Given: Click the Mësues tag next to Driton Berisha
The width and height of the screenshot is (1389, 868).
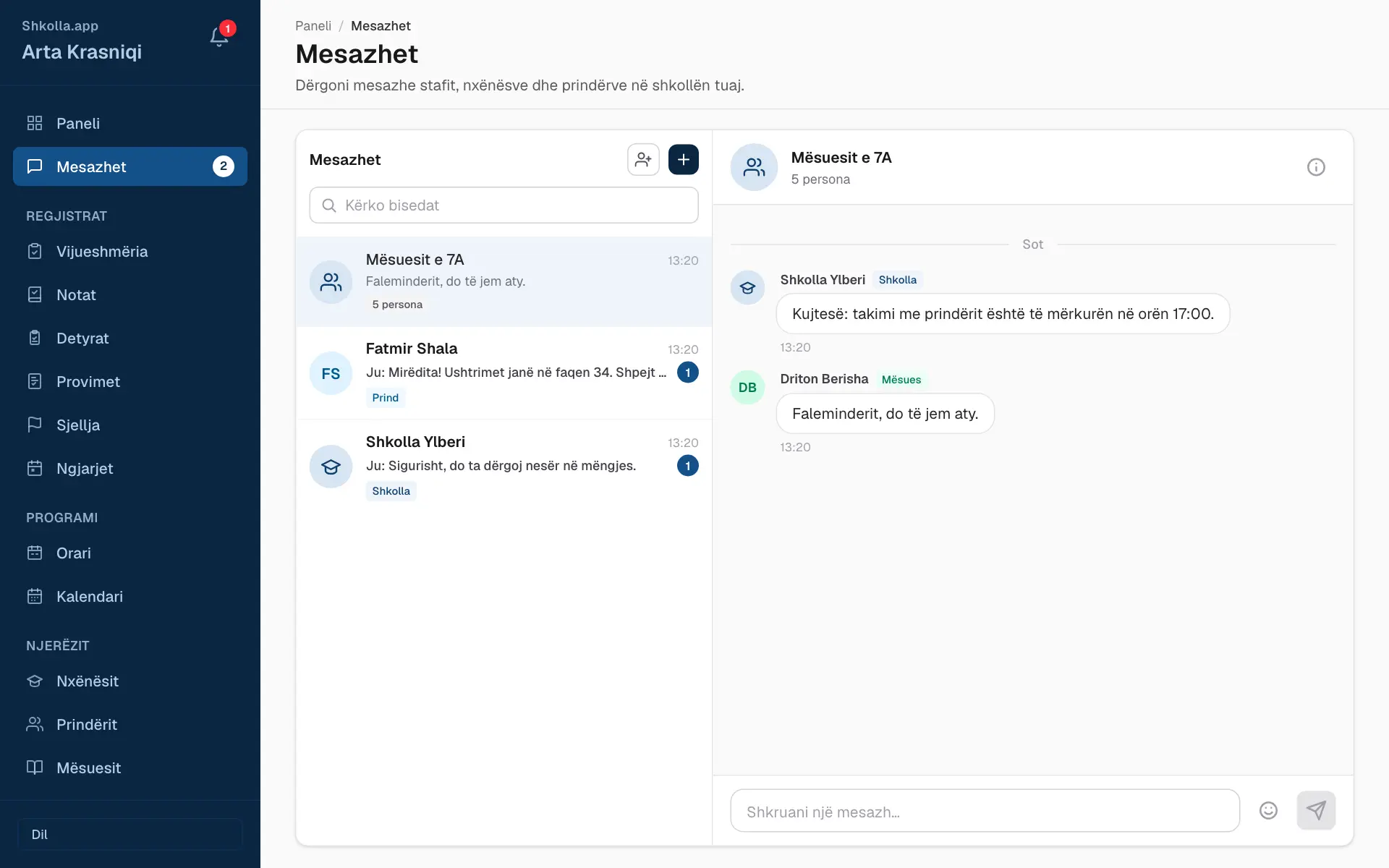Looking at the screenshot, I should pyautogui.click(x=901, y=380).
